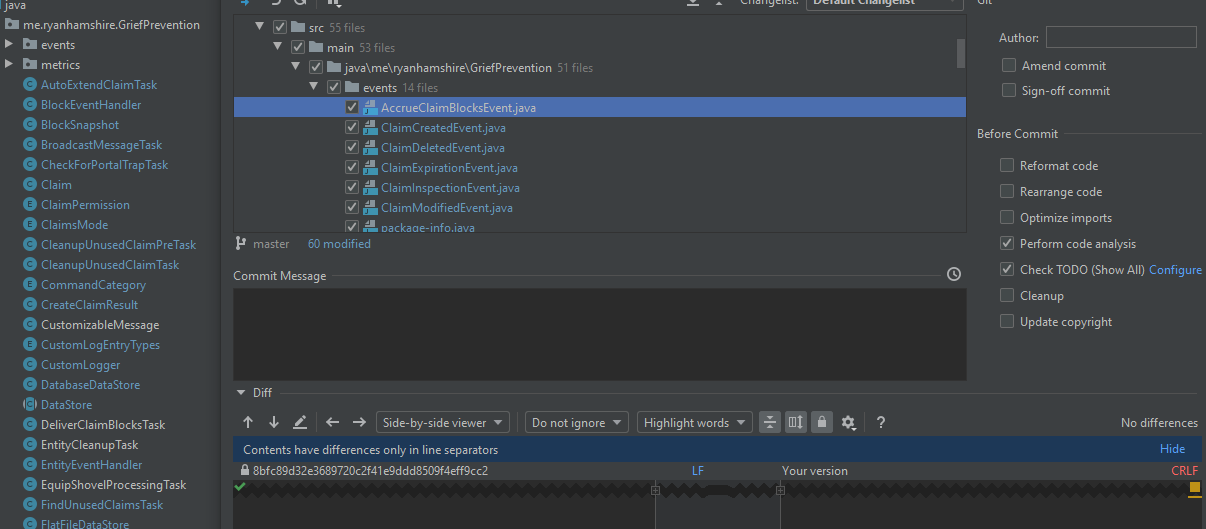Uncheck Check TODO (Show All)
The width and height of the screenshot is (1206, 529).
coord(1007,270)
